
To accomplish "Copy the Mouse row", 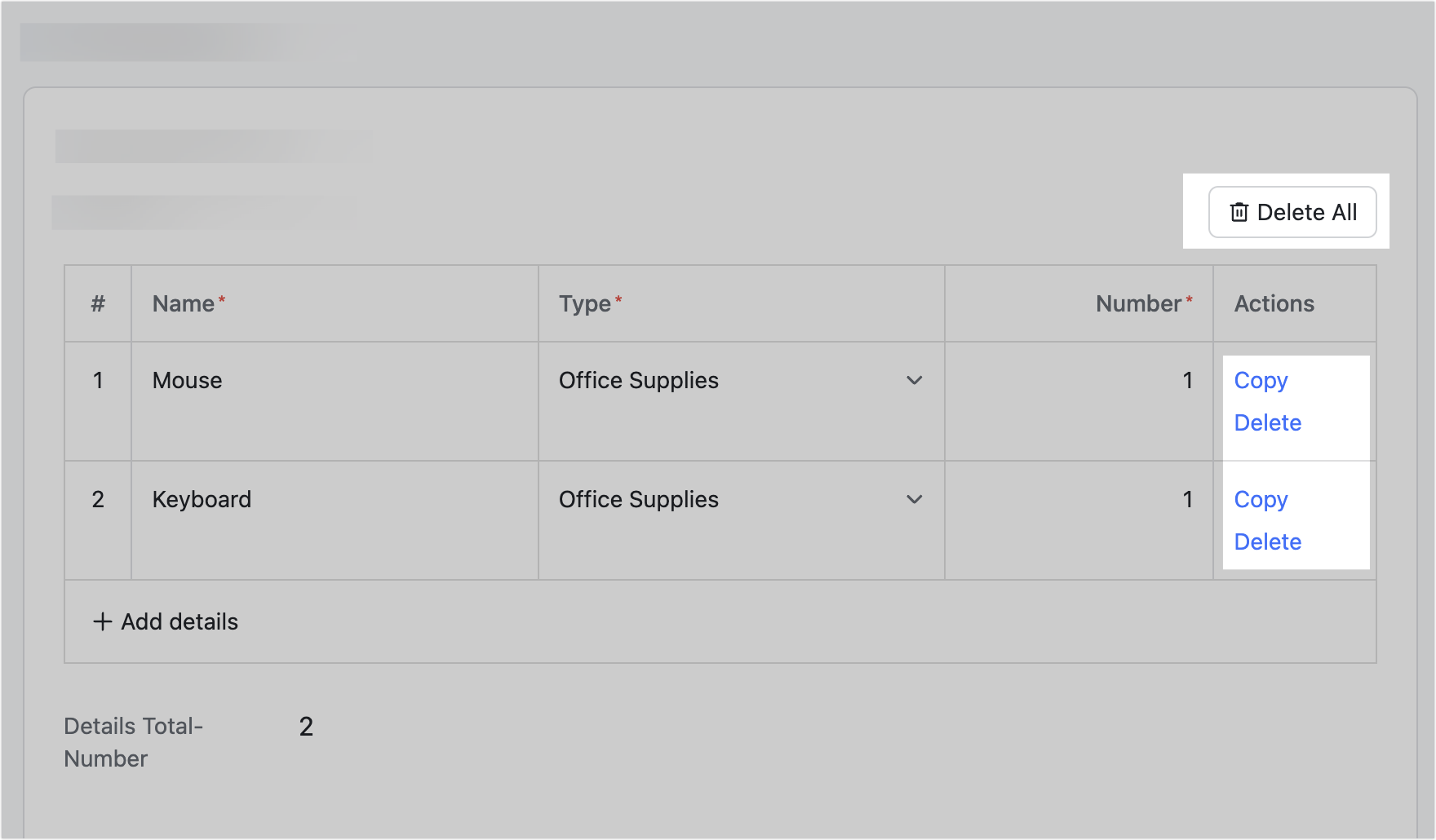I will coord(1260,380).
